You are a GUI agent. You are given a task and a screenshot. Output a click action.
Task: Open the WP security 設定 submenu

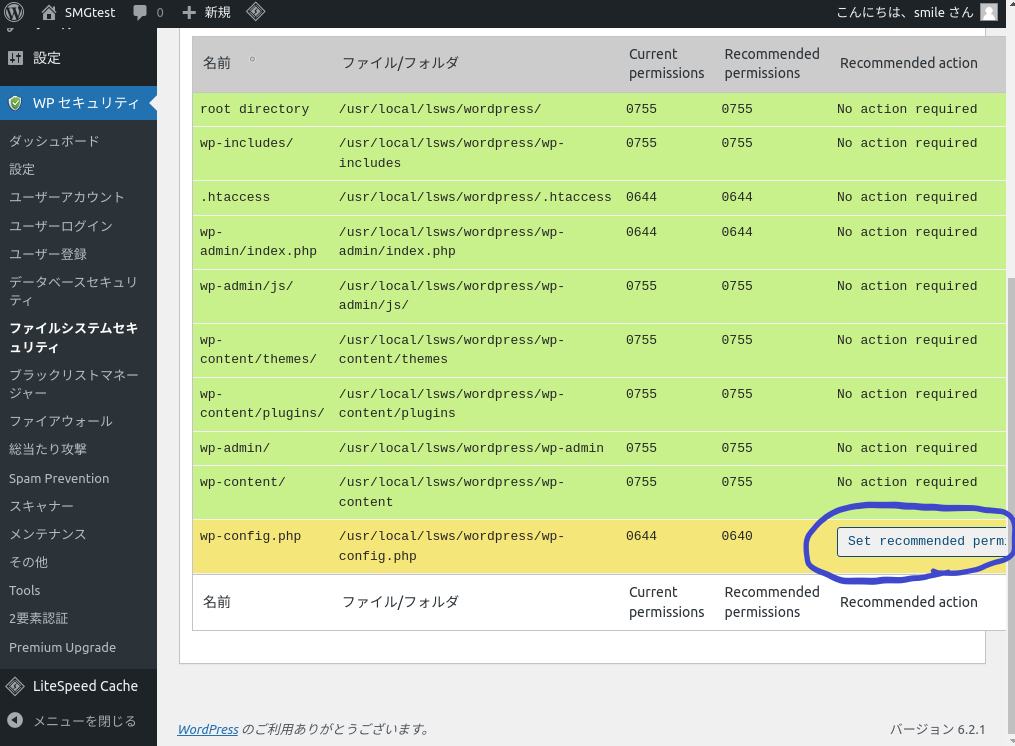[x=22, y=169]
